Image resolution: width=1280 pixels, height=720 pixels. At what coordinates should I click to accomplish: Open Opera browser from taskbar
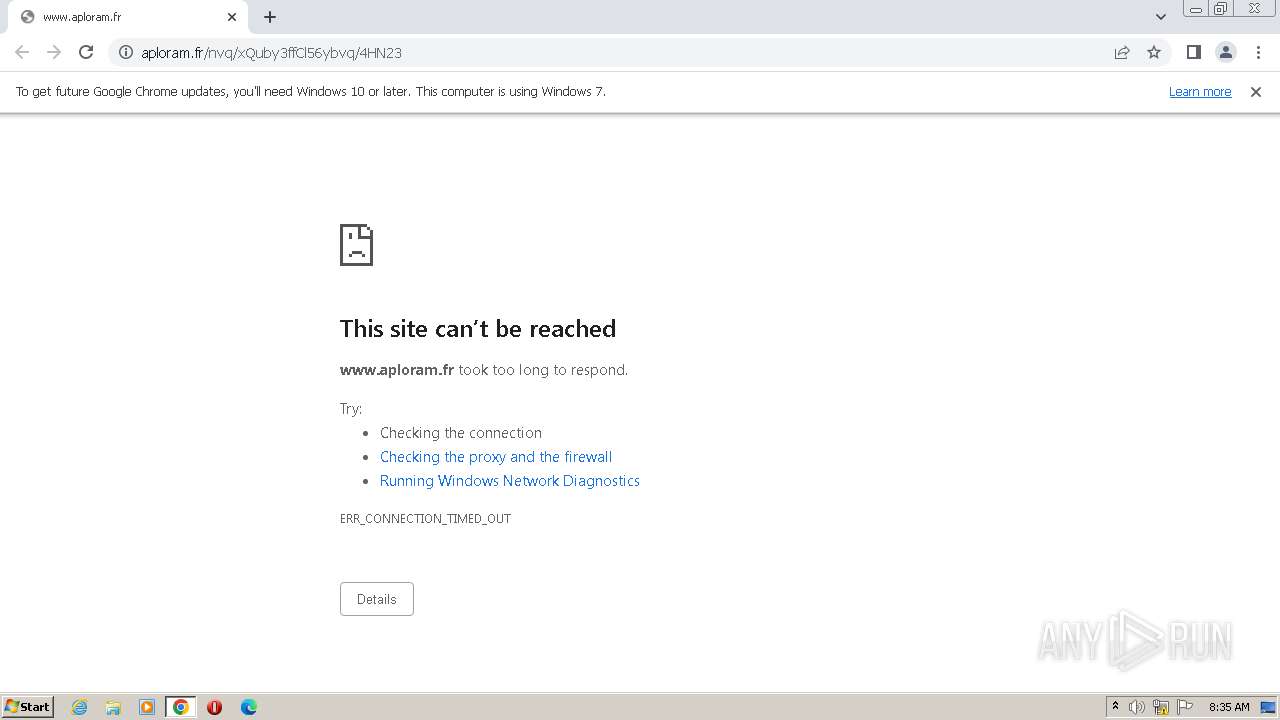coord(214,707)
